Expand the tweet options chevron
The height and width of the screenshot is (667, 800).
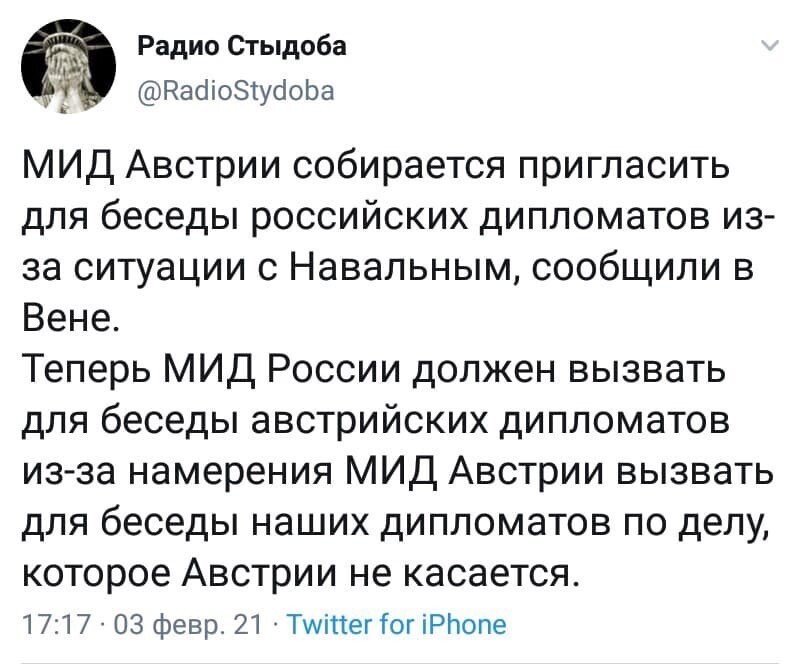click(770, 46)
